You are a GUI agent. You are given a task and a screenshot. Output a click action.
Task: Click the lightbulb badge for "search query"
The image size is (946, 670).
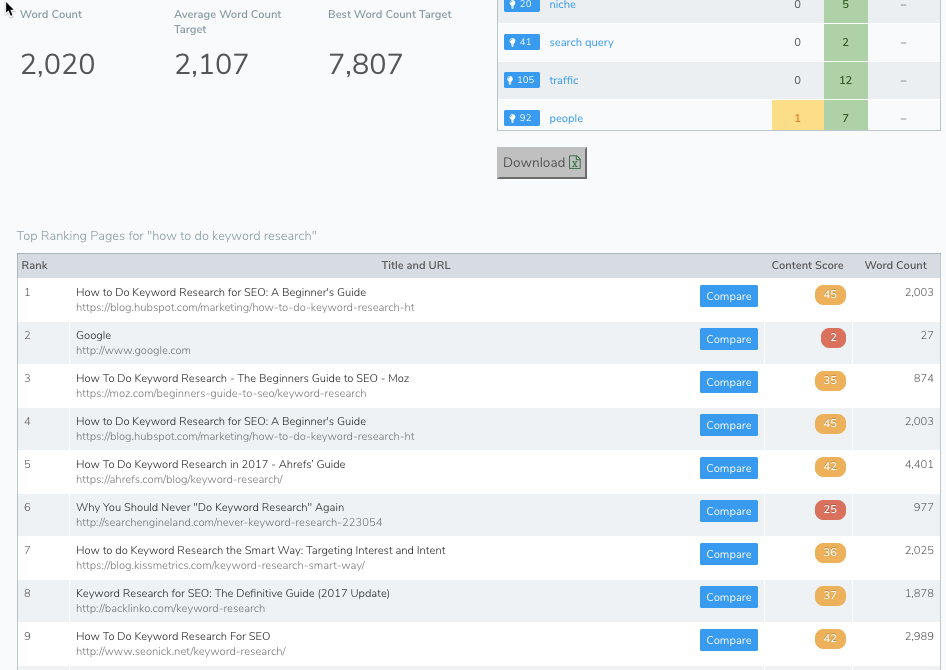[522, 42]
